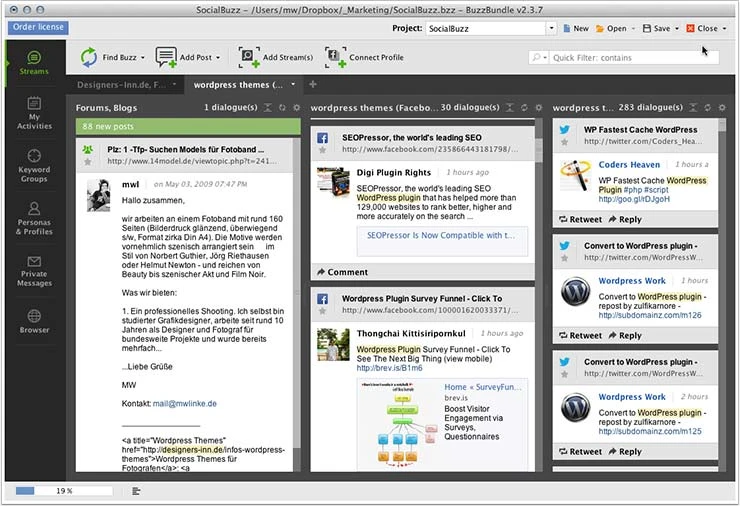The width and height of the screenshot is (740, 506).
Task: Open the Streams sidebar section
Action: [34, 63]
